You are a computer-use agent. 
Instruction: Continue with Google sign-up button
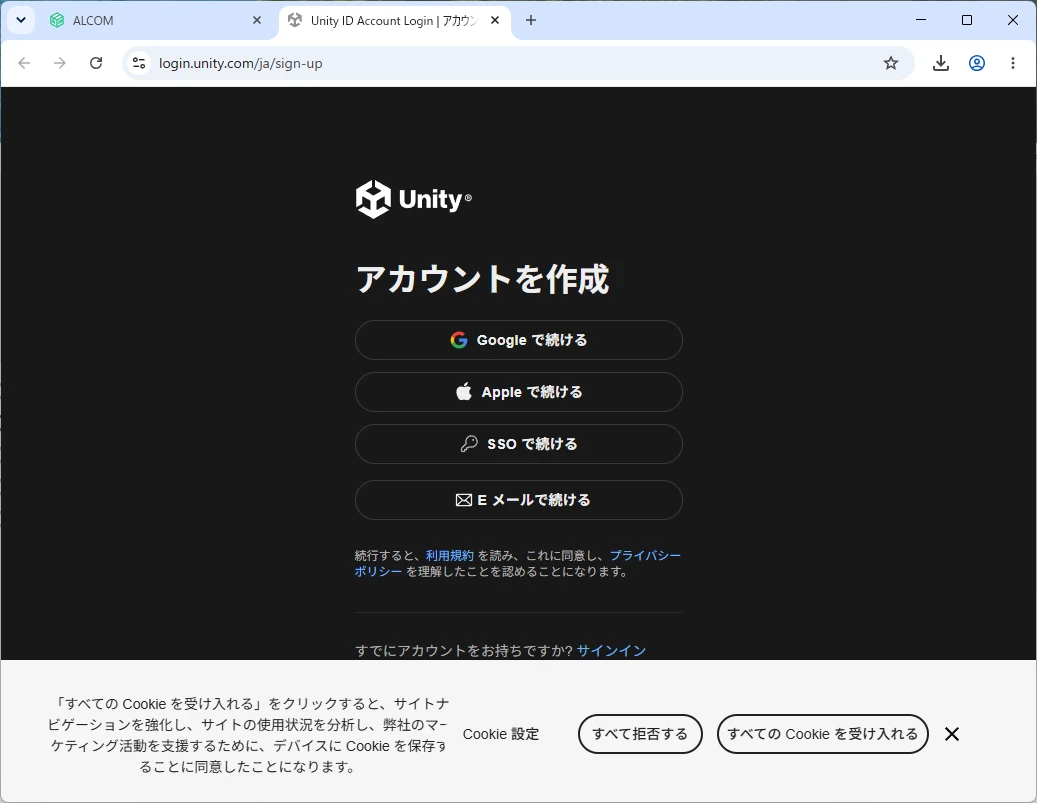(x=518, y=340)
